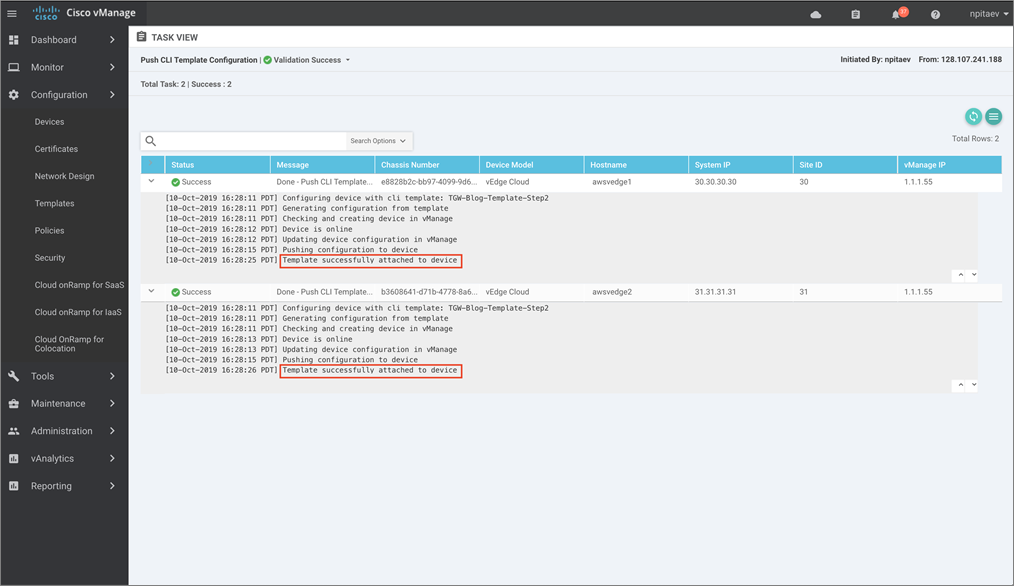Click the down arrow in awsvedge2 log
This screenshot has width=1014, height=586.
pos(974,385)
